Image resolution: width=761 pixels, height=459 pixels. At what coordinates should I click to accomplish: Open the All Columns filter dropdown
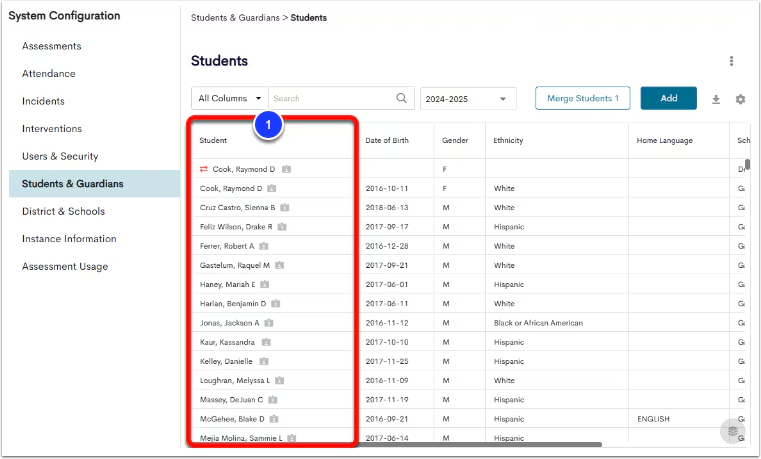230,98
